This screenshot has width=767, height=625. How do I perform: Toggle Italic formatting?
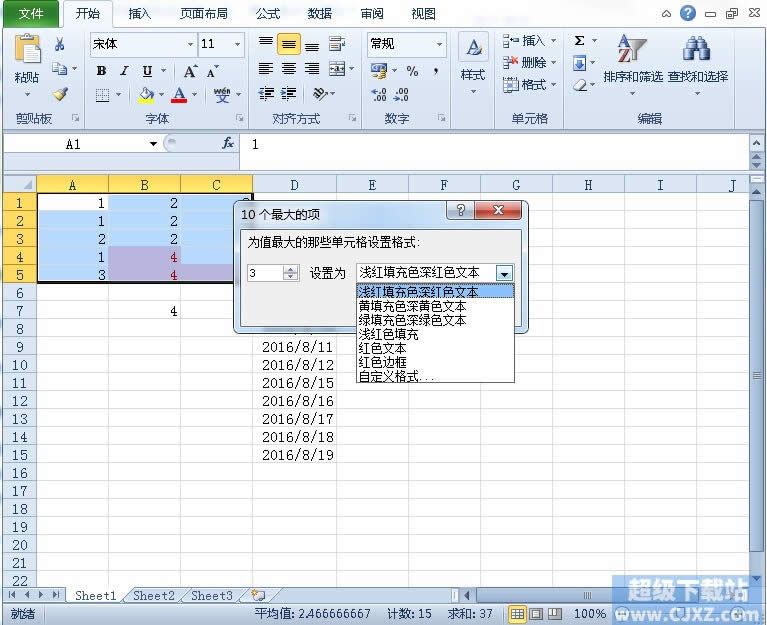pyautogui.click(x=124, y=71)
